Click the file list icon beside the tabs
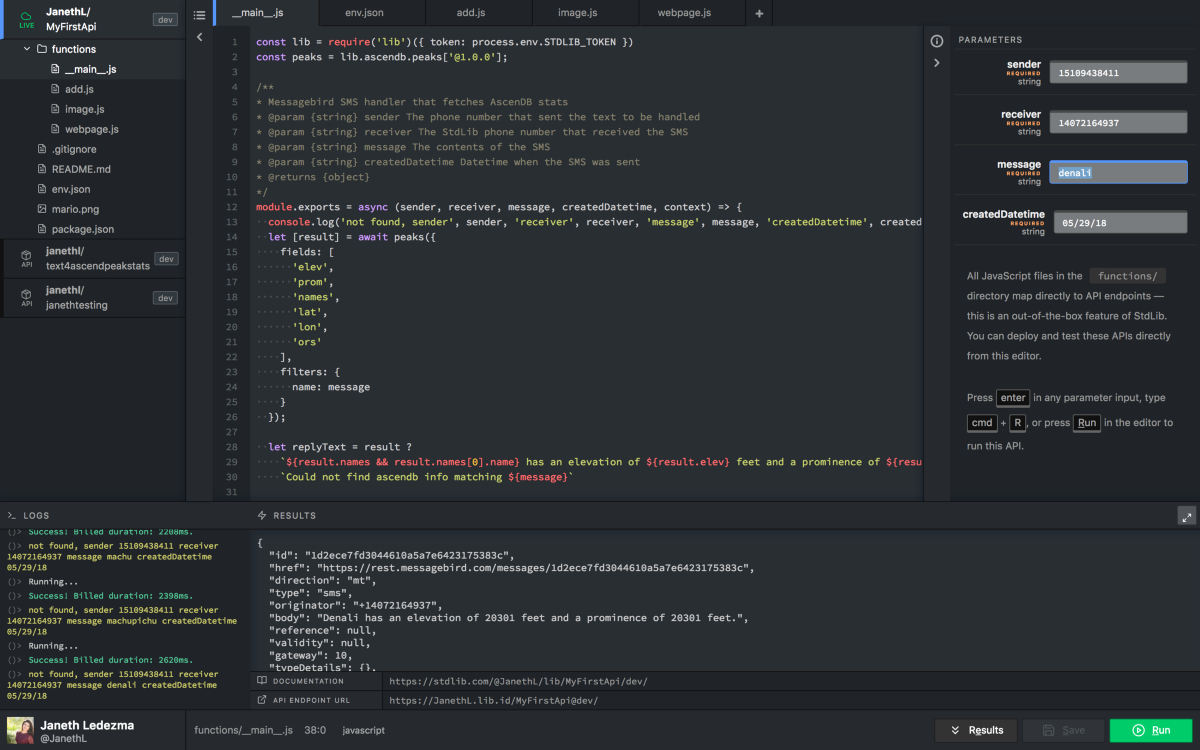 pyautogui.click(x=199, y=14)
